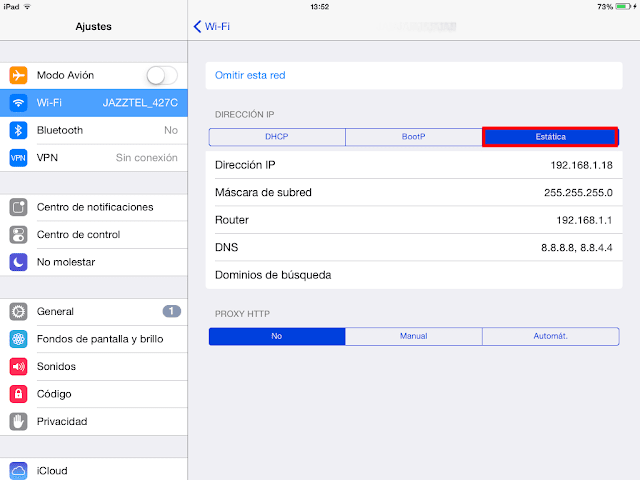Open Código settings
The image size is (640, 480).
94,394
